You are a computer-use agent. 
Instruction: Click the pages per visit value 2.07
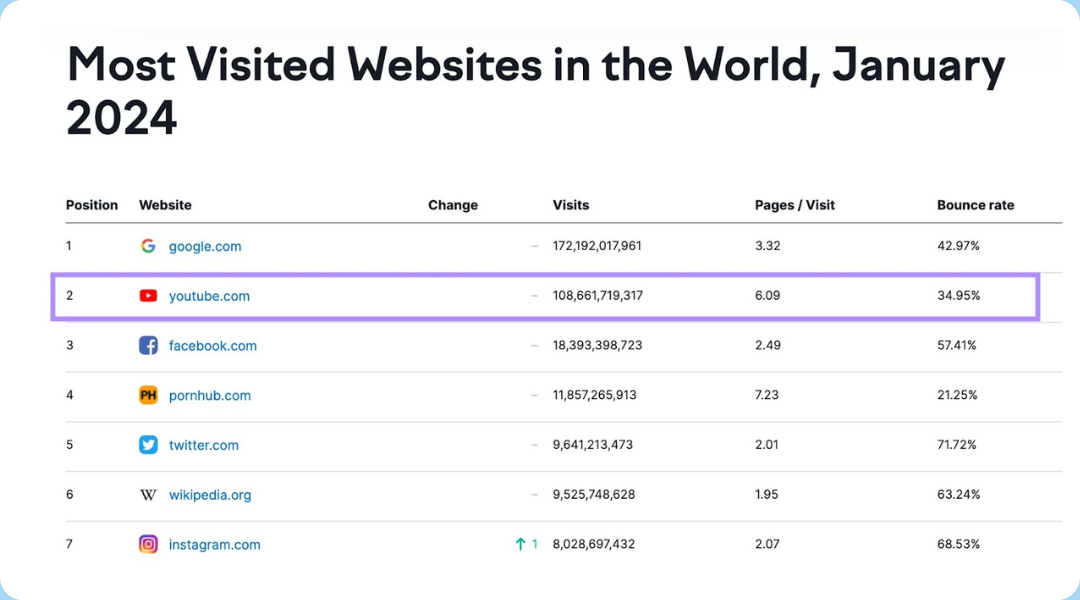(767, 544)
